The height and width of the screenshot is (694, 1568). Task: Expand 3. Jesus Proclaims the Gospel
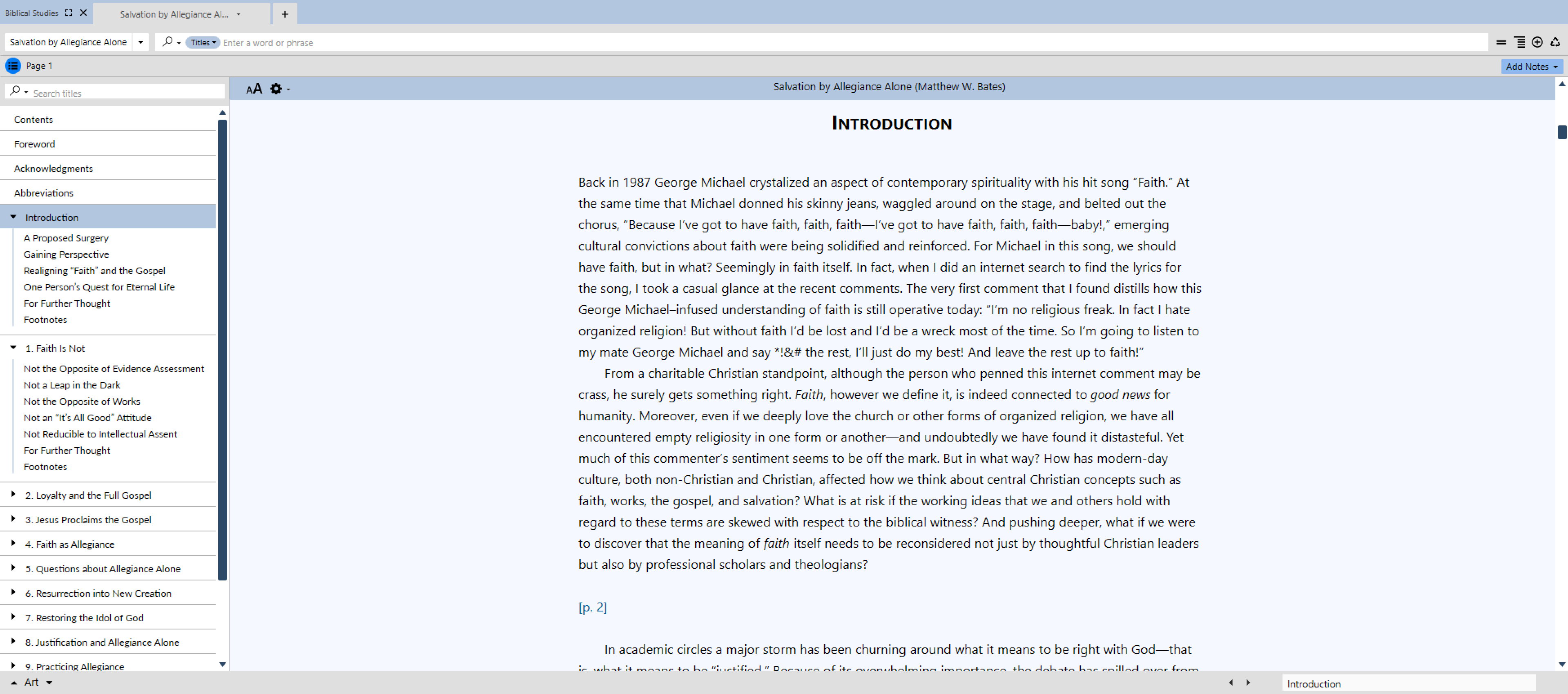pyautogui.click(x=13, y=519)
